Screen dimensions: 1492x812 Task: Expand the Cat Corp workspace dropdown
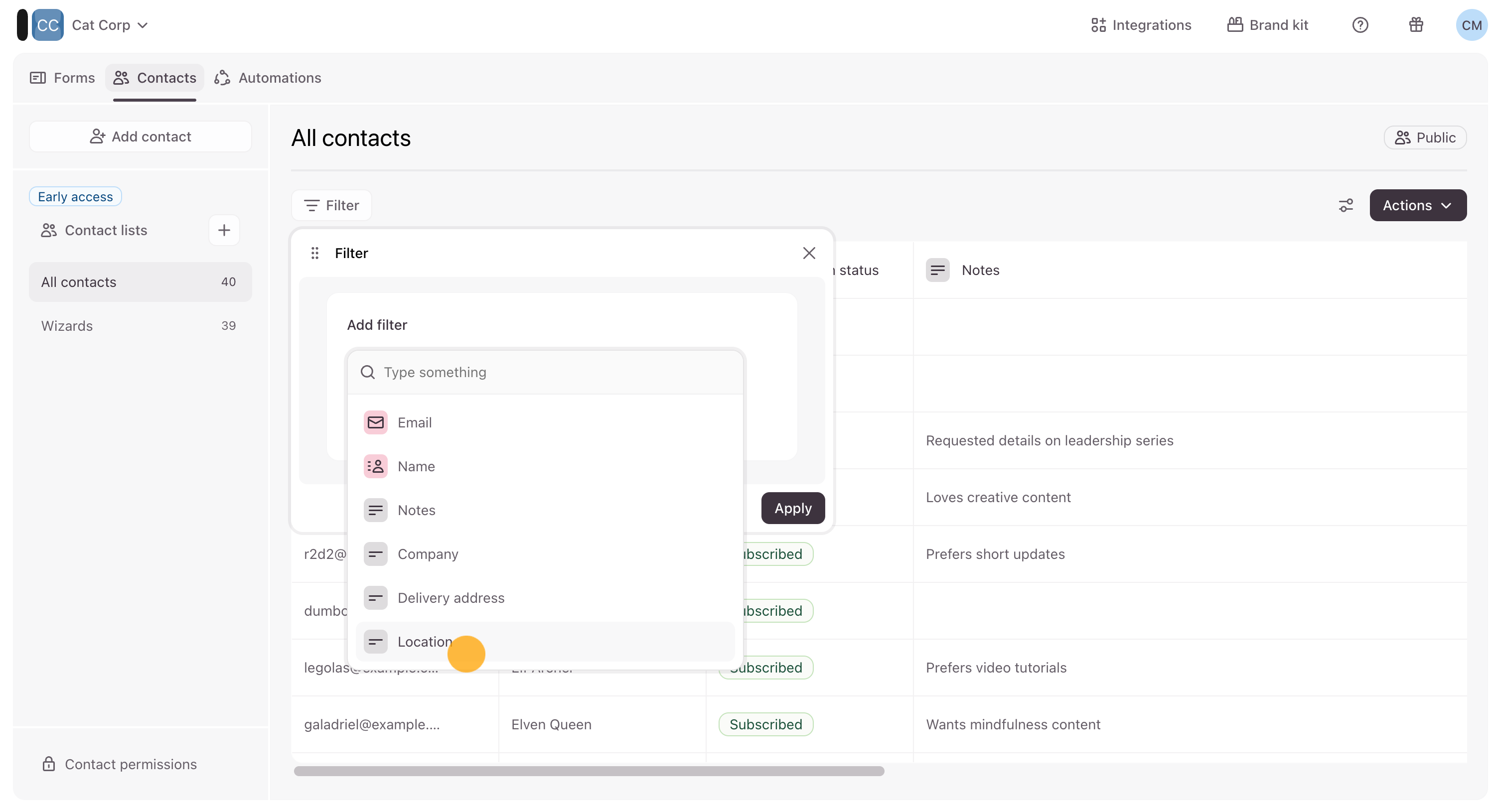click(110, 25)
